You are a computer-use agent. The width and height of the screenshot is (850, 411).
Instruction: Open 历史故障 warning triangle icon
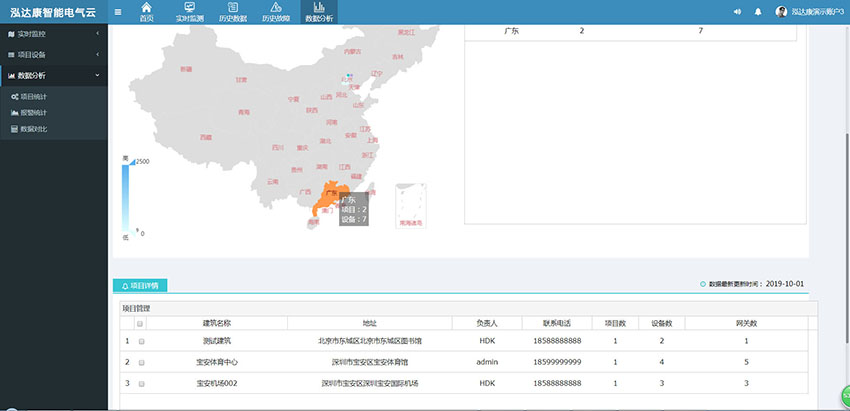click(276, 9)
